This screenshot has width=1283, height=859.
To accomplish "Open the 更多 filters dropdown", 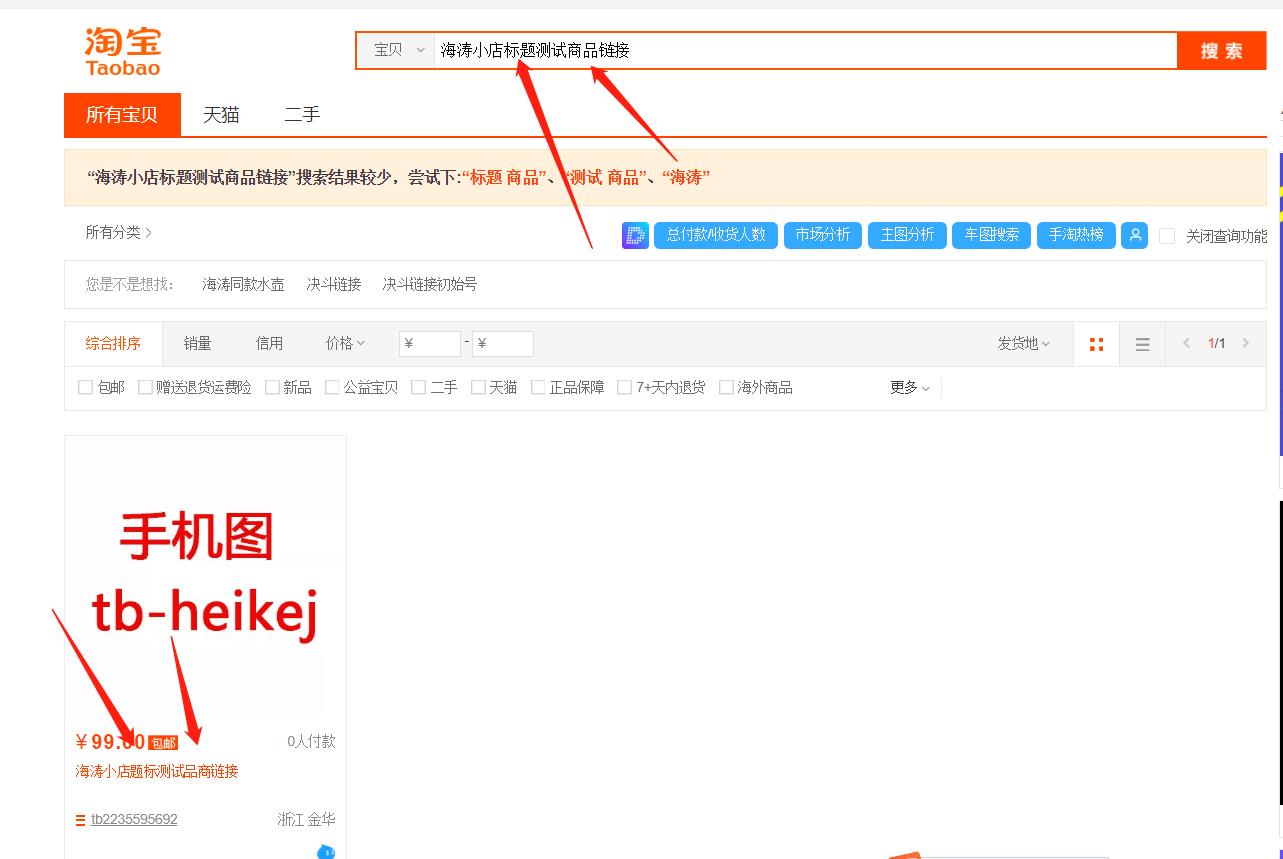I will [x=908, y=387].
